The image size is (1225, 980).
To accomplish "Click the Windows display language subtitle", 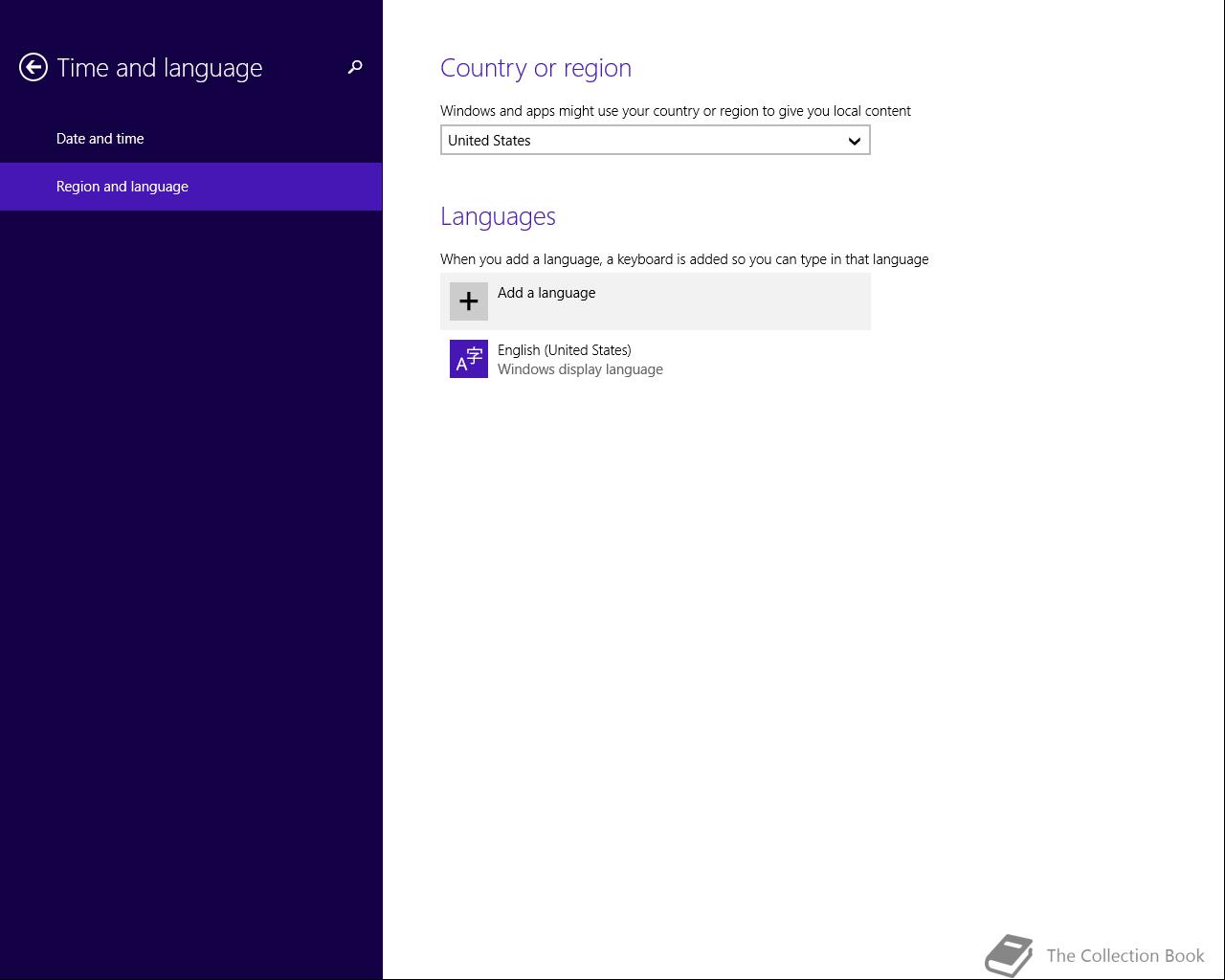I will 580,369.
